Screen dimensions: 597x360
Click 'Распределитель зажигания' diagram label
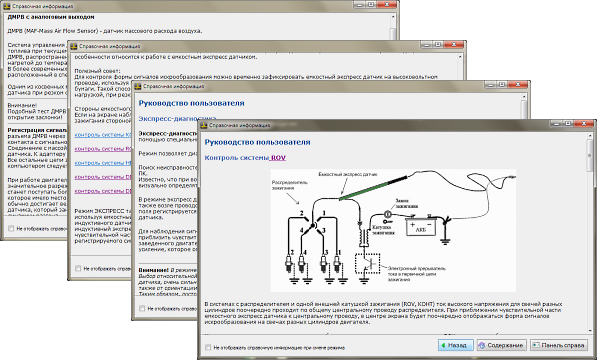click(x=290, y=185)
